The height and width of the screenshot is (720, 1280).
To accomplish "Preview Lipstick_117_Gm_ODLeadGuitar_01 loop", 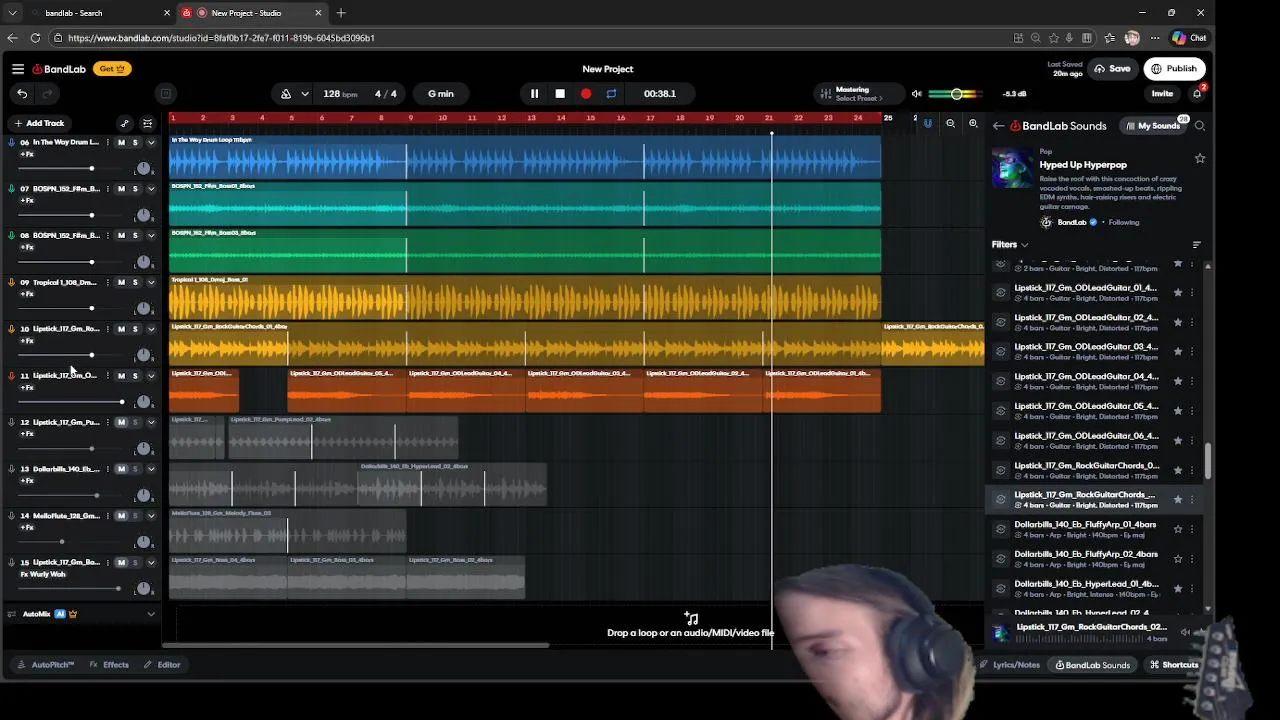I will (1001, 293).
